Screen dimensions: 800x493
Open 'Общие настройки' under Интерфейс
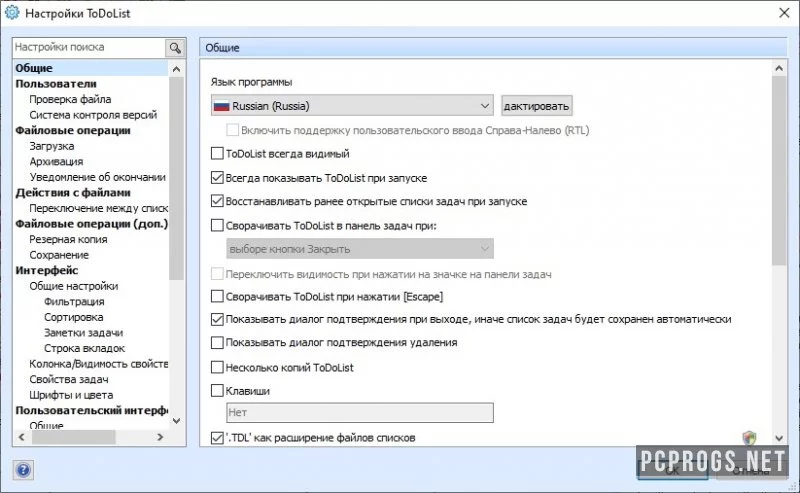coord(73,286)
